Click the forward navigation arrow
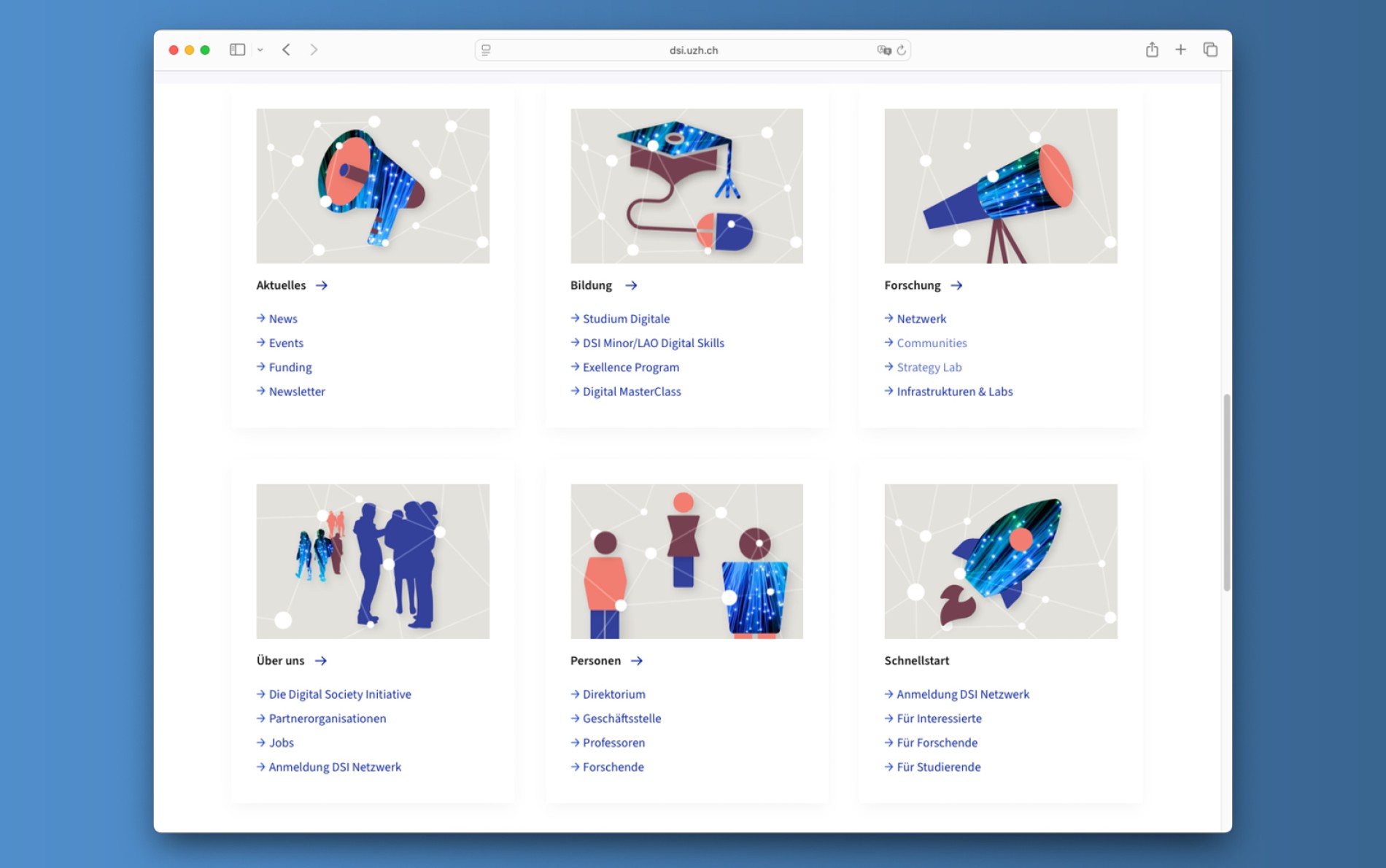 [x=314, y=50]
